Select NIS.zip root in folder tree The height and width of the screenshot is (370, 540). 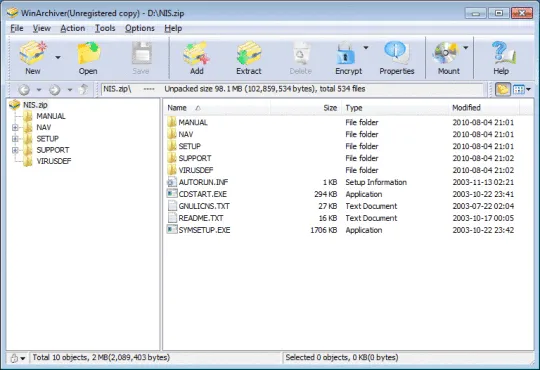(x=35, y=105)
